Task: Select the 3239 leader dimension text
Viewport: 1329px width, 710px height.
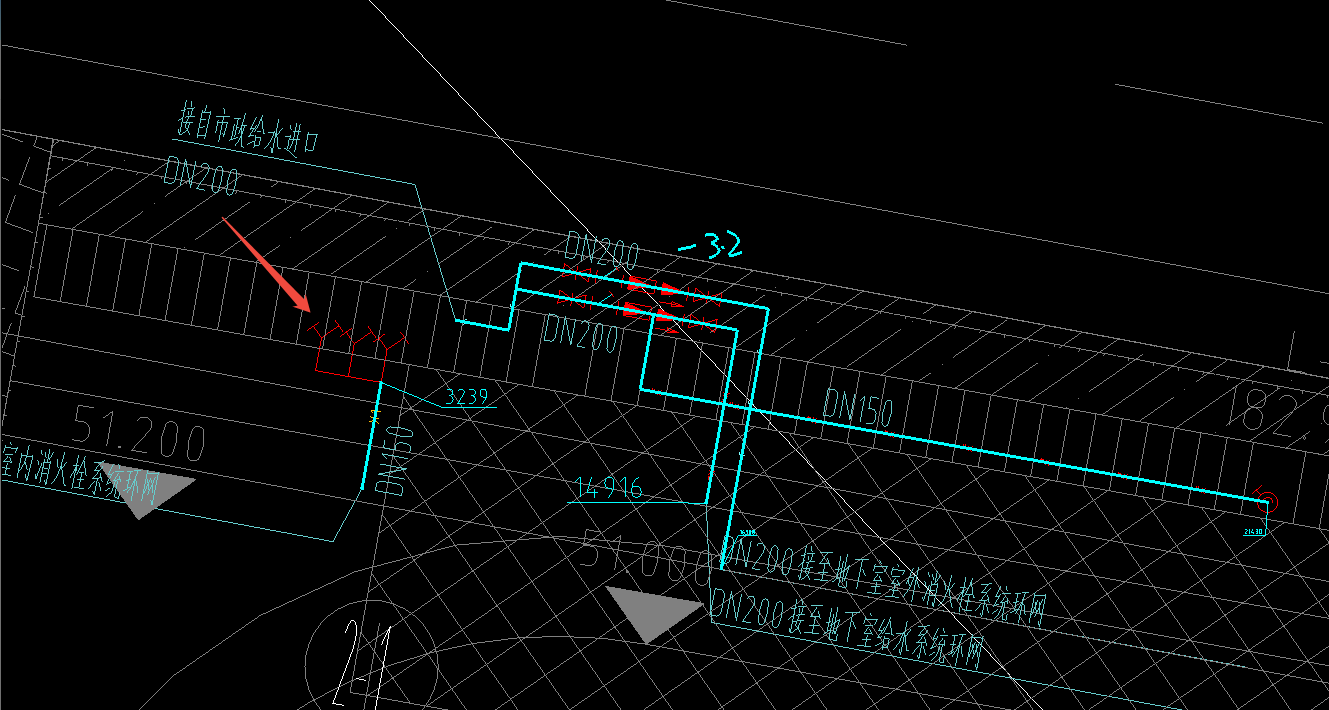Action: click(466, 397)
